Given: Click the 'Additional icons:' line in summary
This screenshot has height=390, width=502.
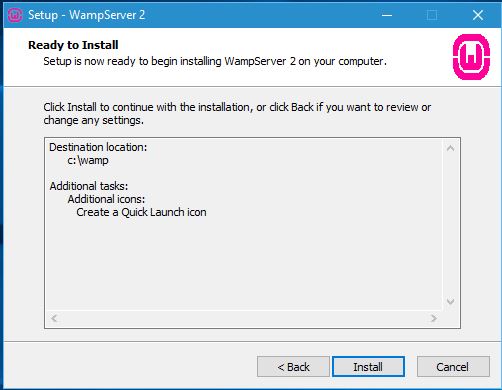Looking at the screenshot, I should pyautogui.click(x=106, y=199).
